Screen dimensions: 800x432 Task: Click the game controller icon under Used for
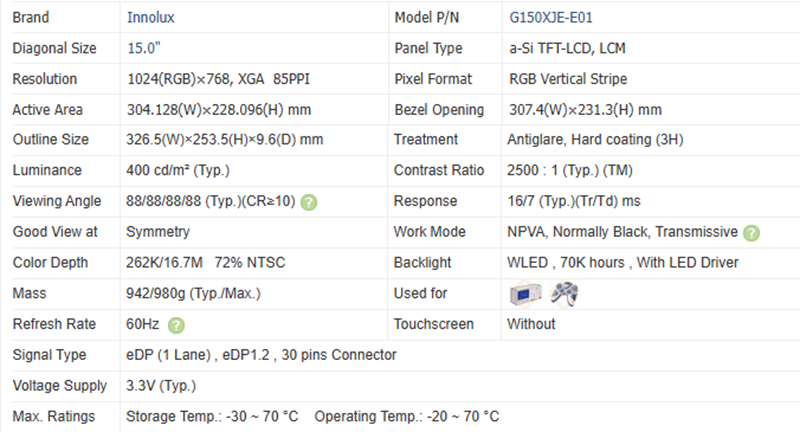tap(567, 294)
